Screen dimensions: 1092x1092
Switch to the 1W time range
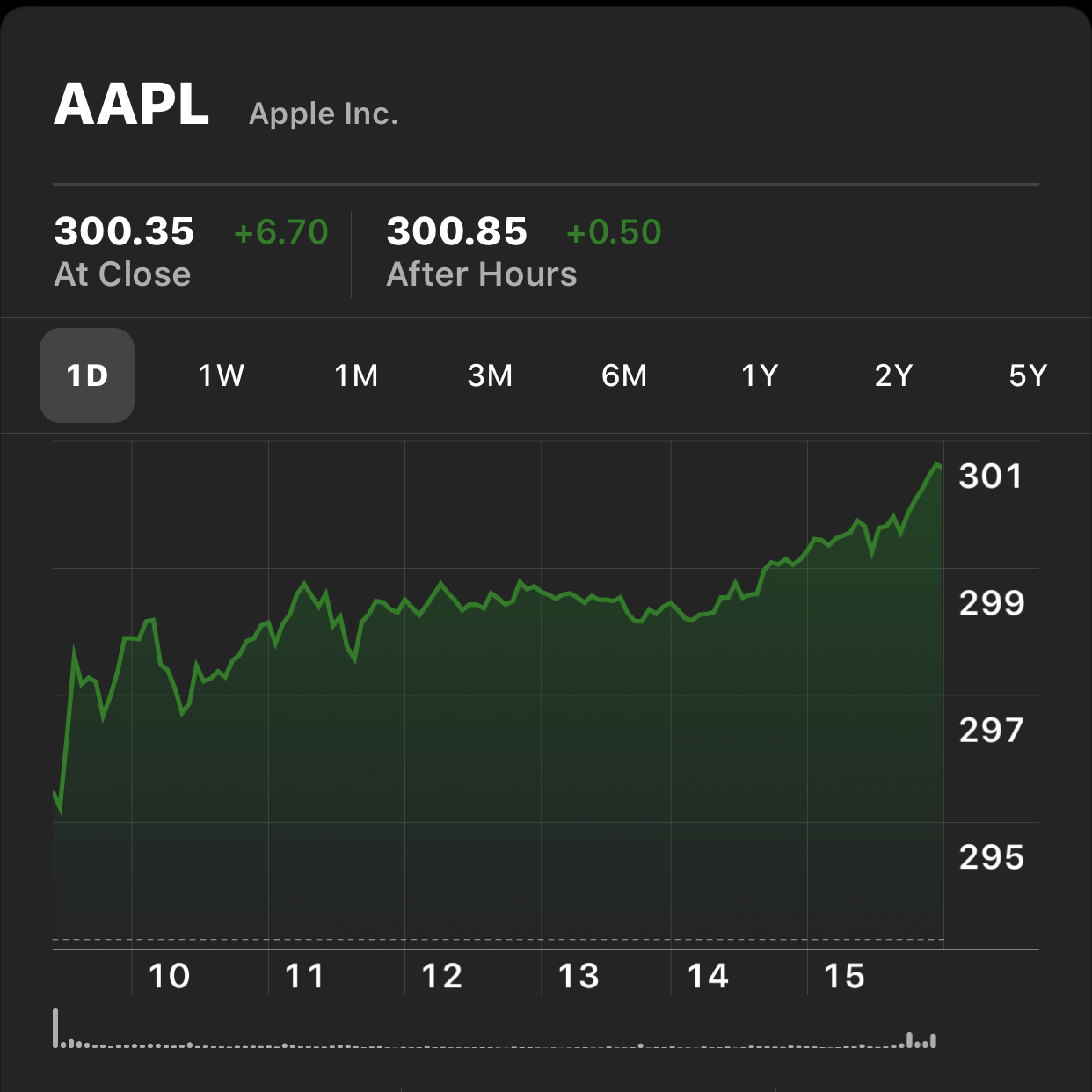click(221, 375)
